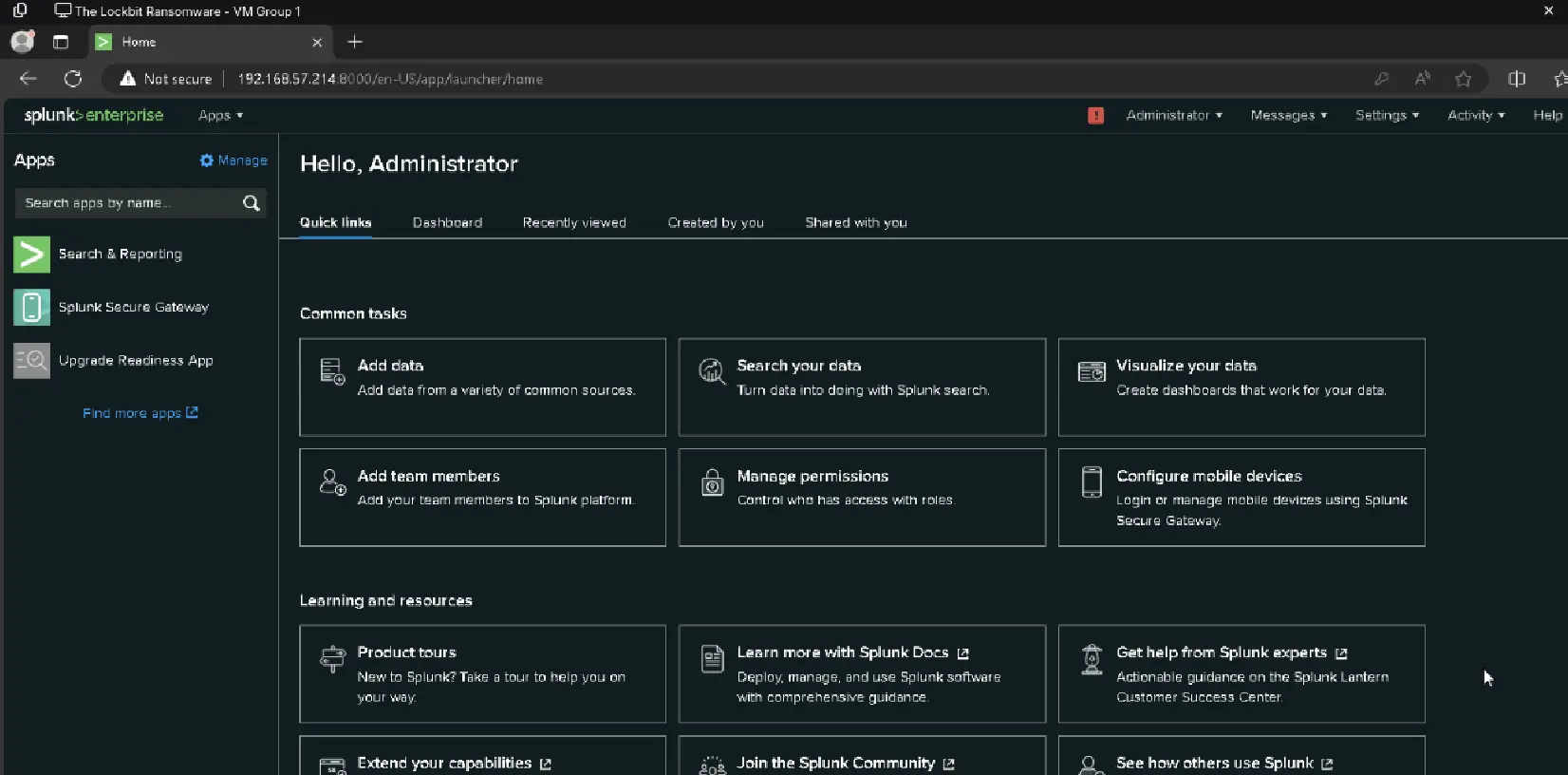Open the Manage permissions card title
Viewport: 1568px width, 775px height.
click(812, 476)
